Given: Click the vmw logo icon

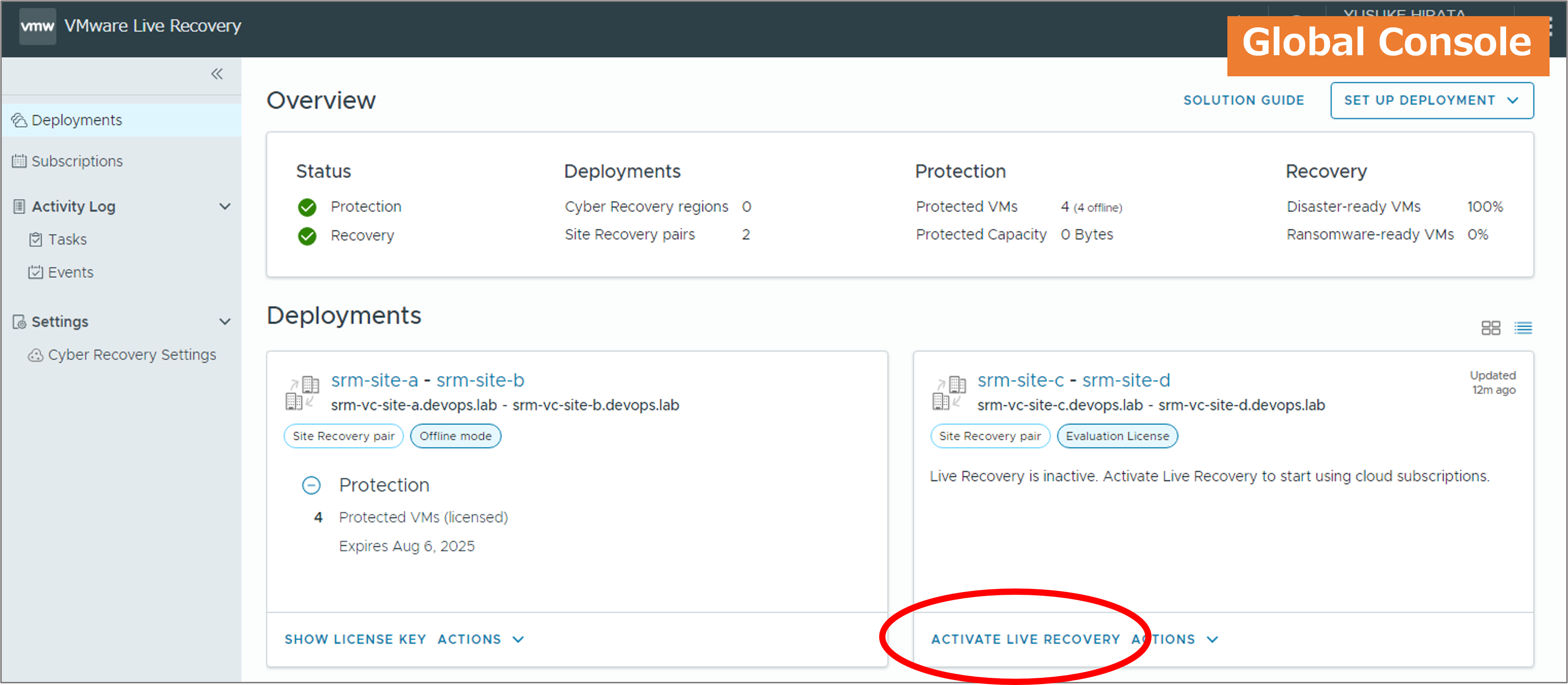Looking at the screenshot, I should (x=38, y=26).
